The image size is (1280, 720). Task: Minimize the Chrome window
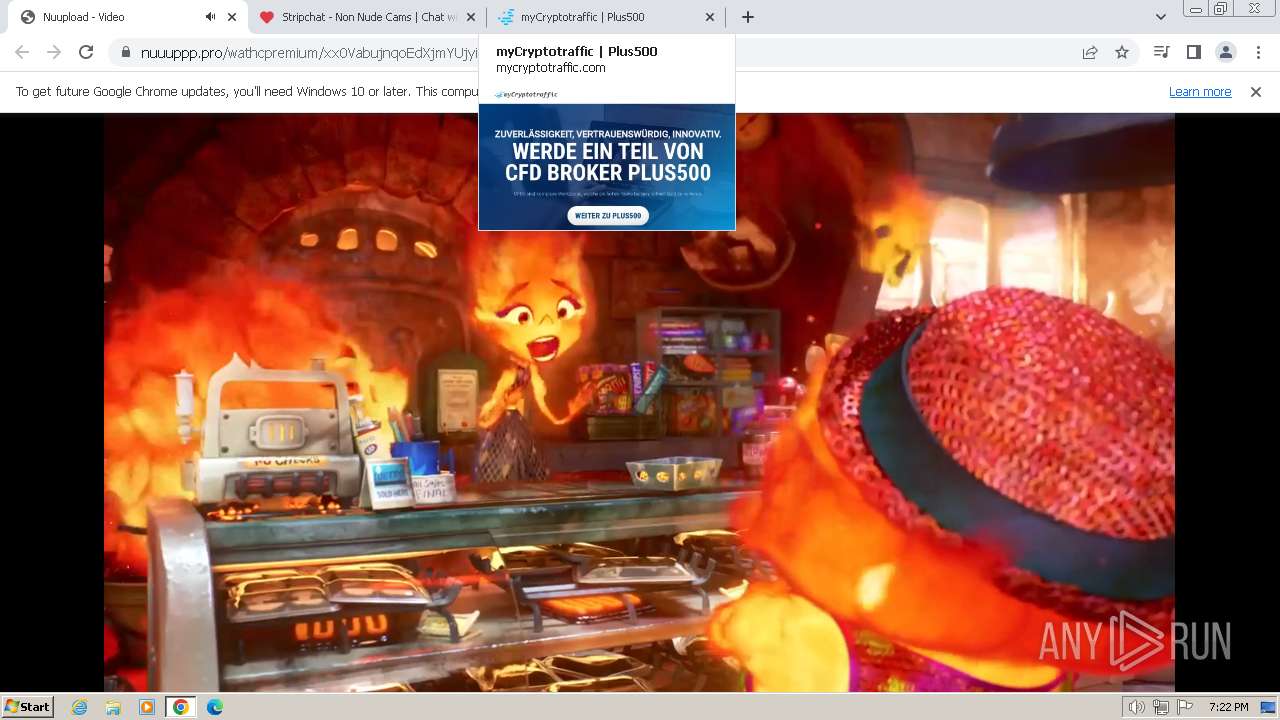tap(1196, 9)
